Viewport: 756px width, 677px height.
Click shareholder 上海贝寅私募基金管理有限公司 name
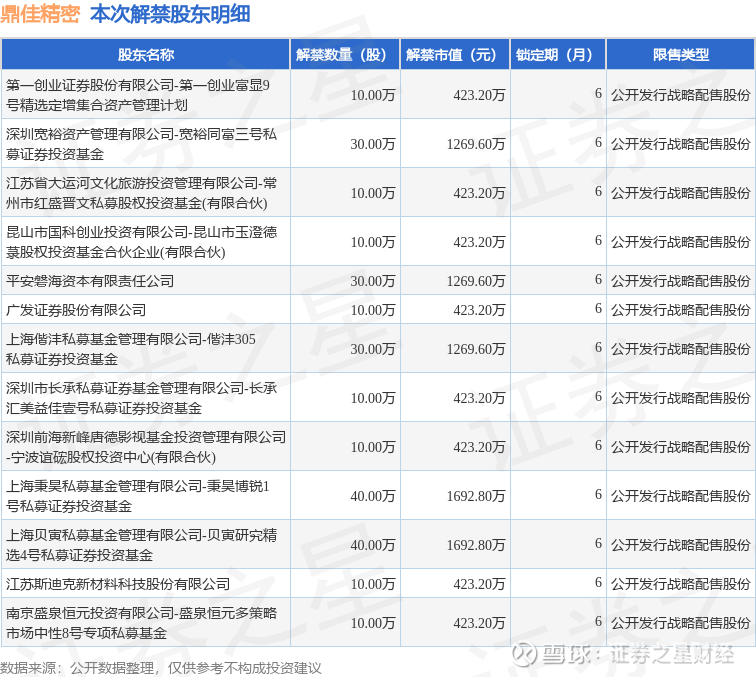click(x=141, y=545)
